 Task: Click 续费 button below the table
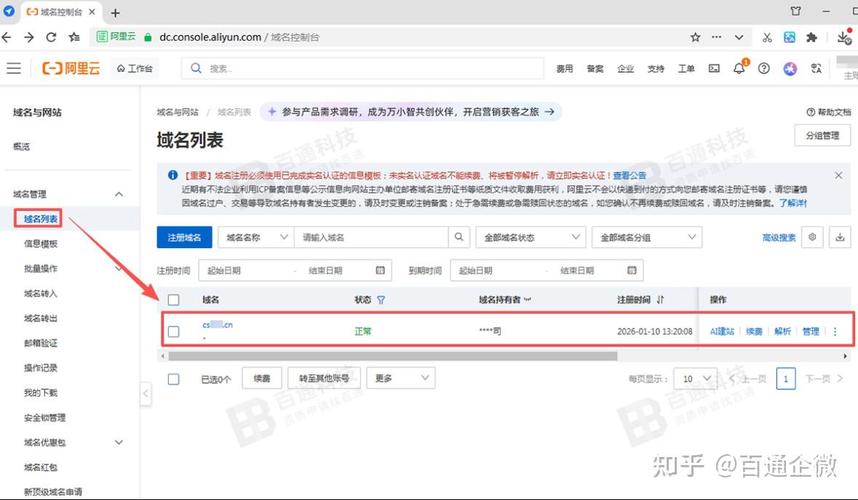[262, 378]
